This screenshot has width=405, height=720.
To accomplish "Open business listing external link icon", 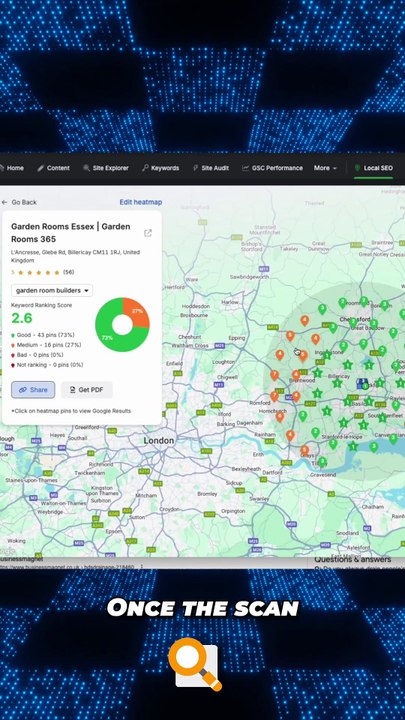I will (x=148, y=233).
